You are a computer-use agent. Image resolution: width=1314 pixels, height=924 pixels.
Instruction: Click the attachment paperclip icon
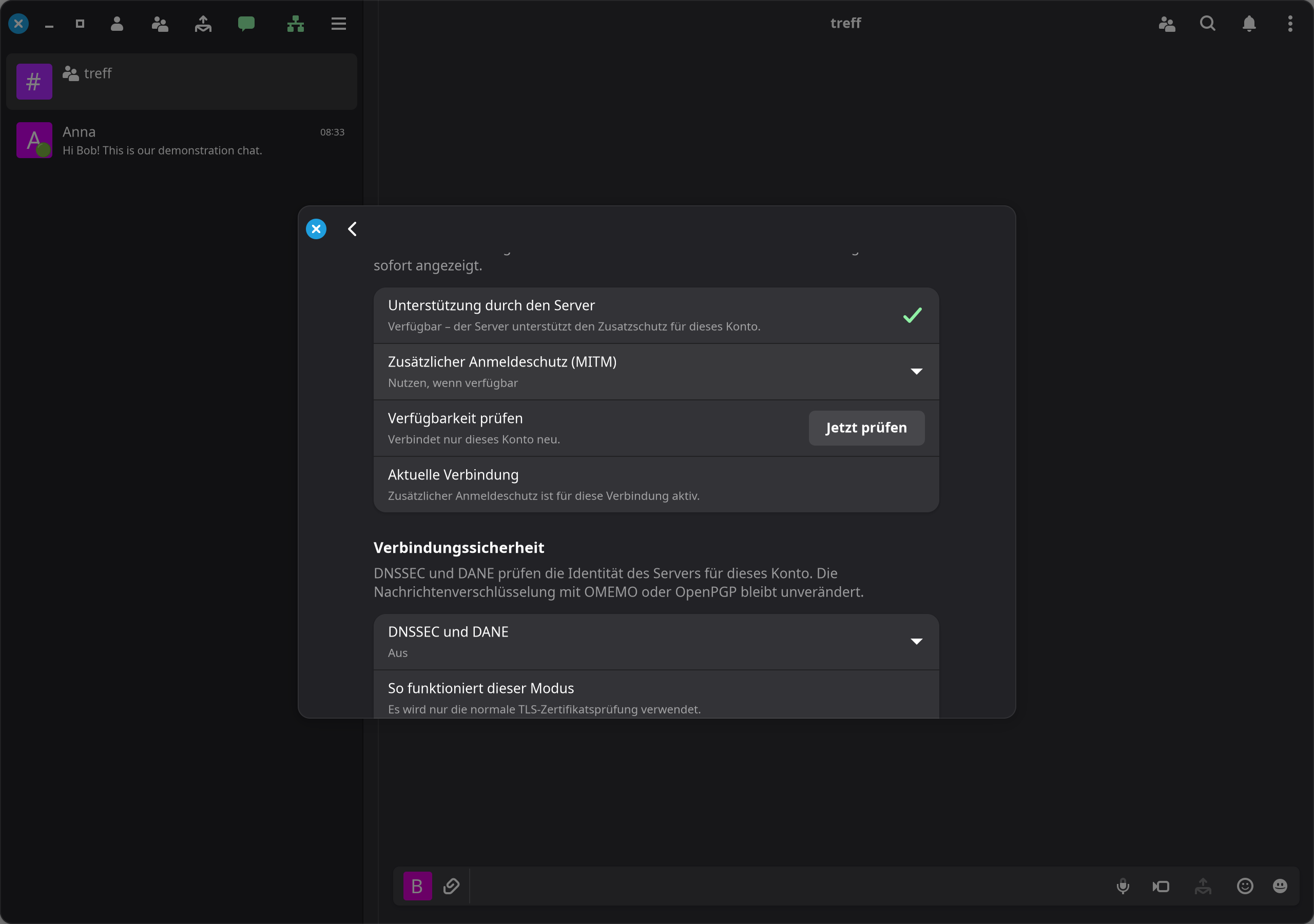point(451,886)
